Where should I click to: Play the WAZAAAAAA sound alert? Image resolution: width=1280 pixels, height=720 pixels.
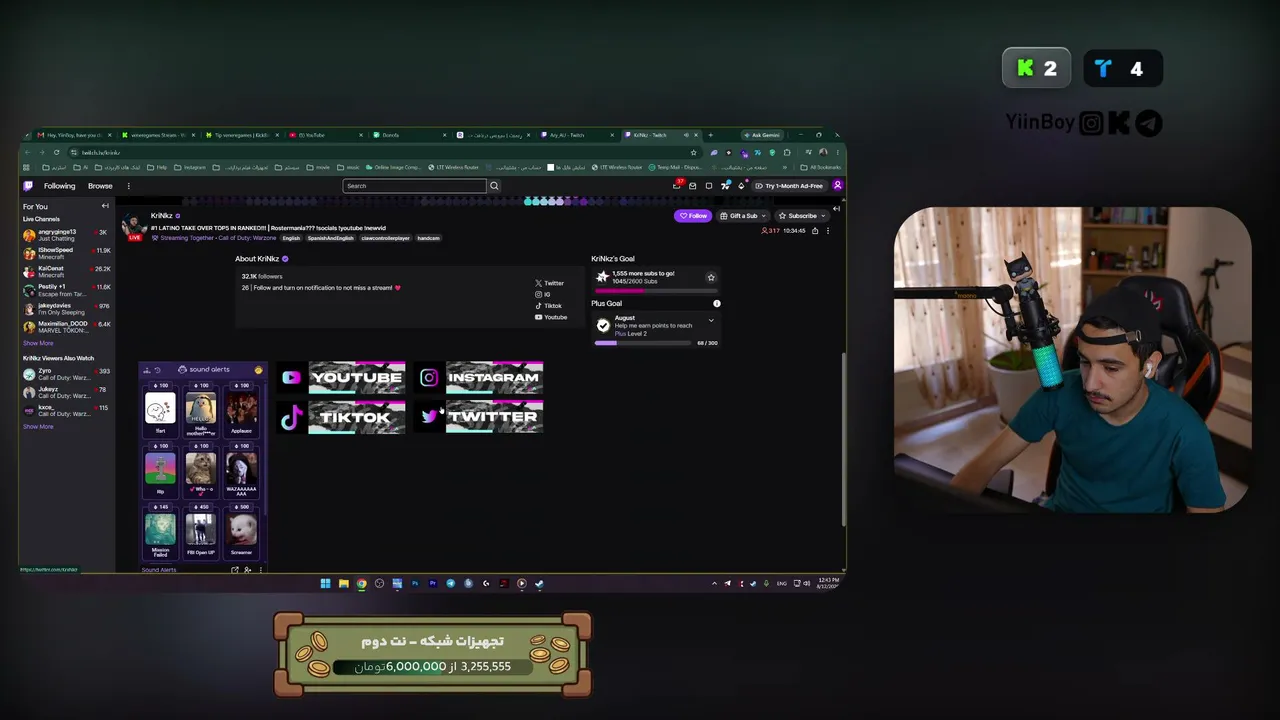tap(241, 470)
